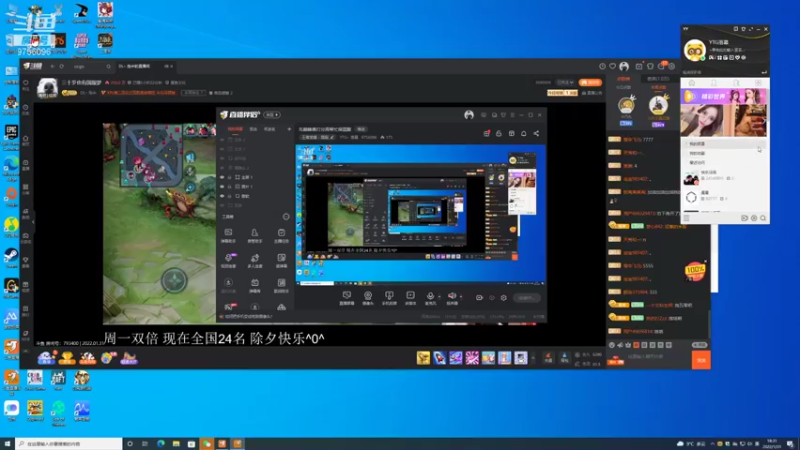Open the YY contacts tab
Screen dimensions: 800x450
[x=714, y=83]
